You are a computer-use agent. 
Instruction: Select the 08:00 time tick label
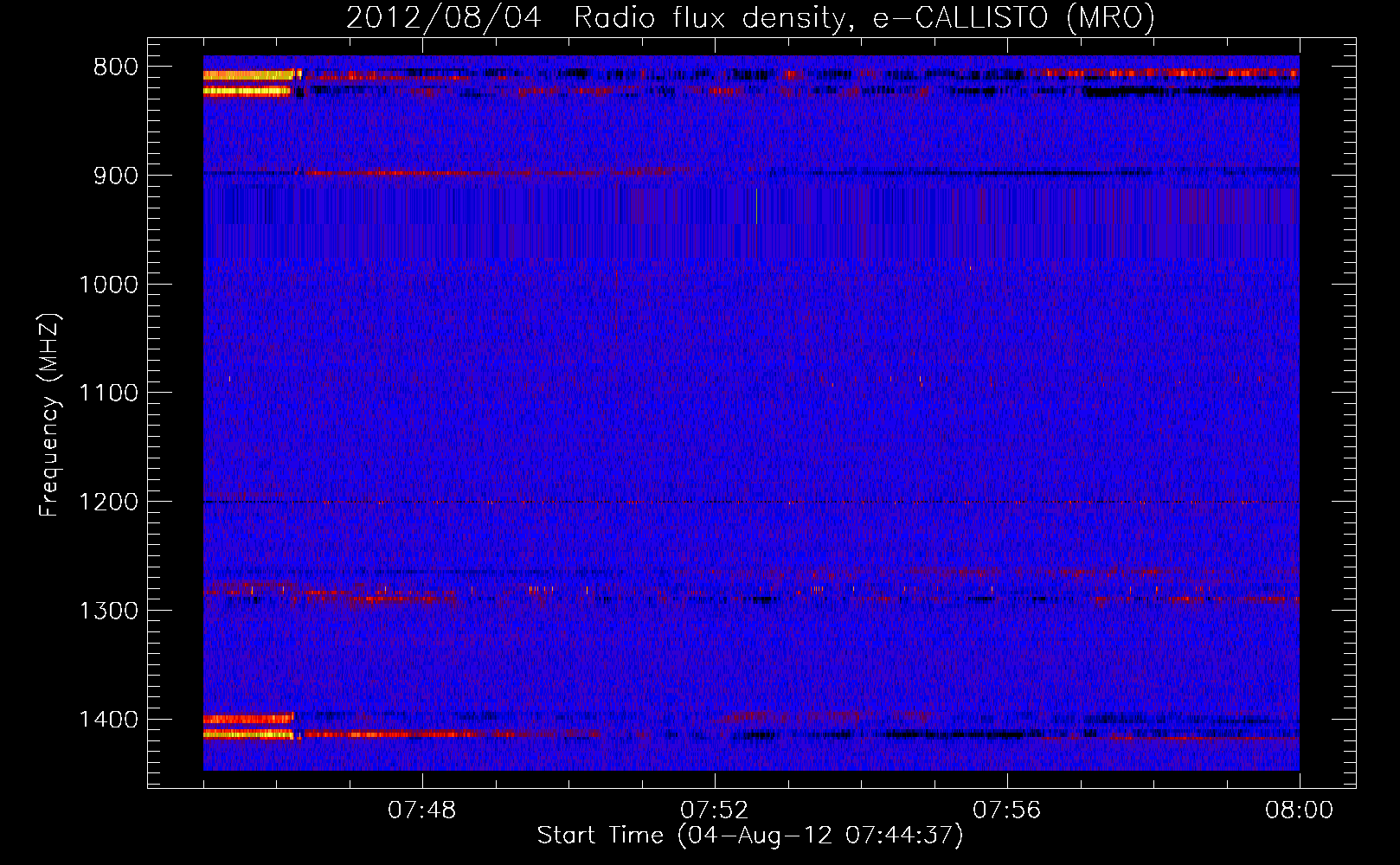(1300, 811)
